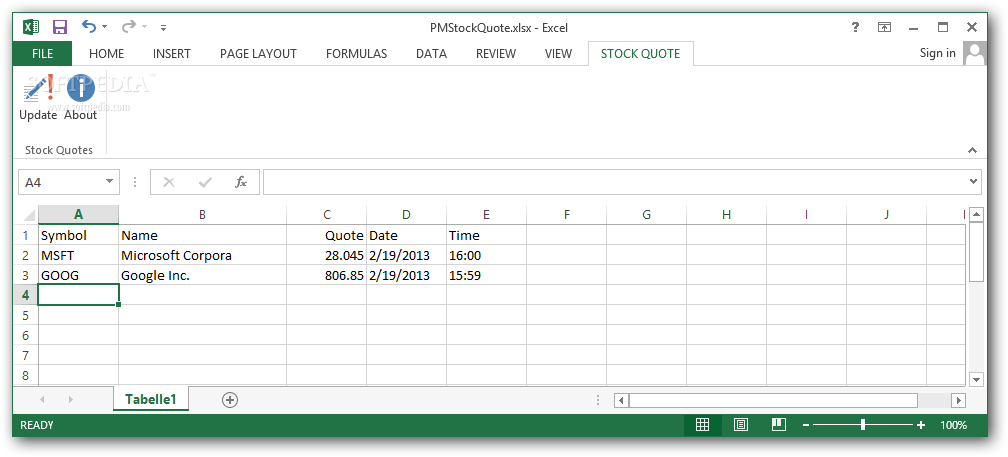Switch to Page Layout view in status bar
1008x457 pixels.
740,425
